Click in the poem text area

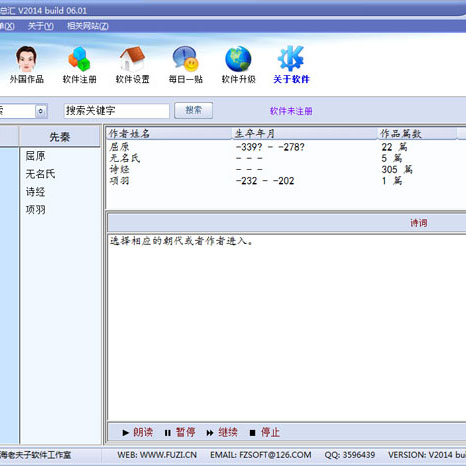click(x=287, y=327)
